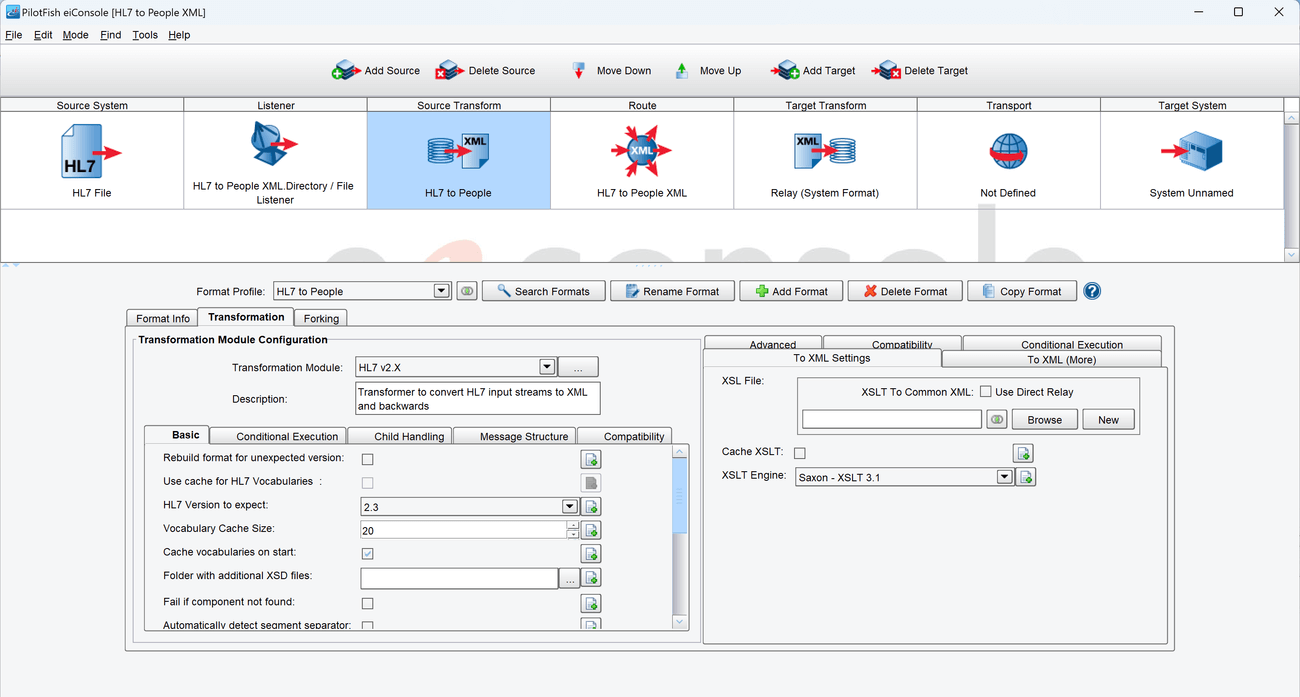Viewport: 1300px width, 697px height.
Task: Toggle the Cache XSLT checkbox
Action: pos(799,453)
